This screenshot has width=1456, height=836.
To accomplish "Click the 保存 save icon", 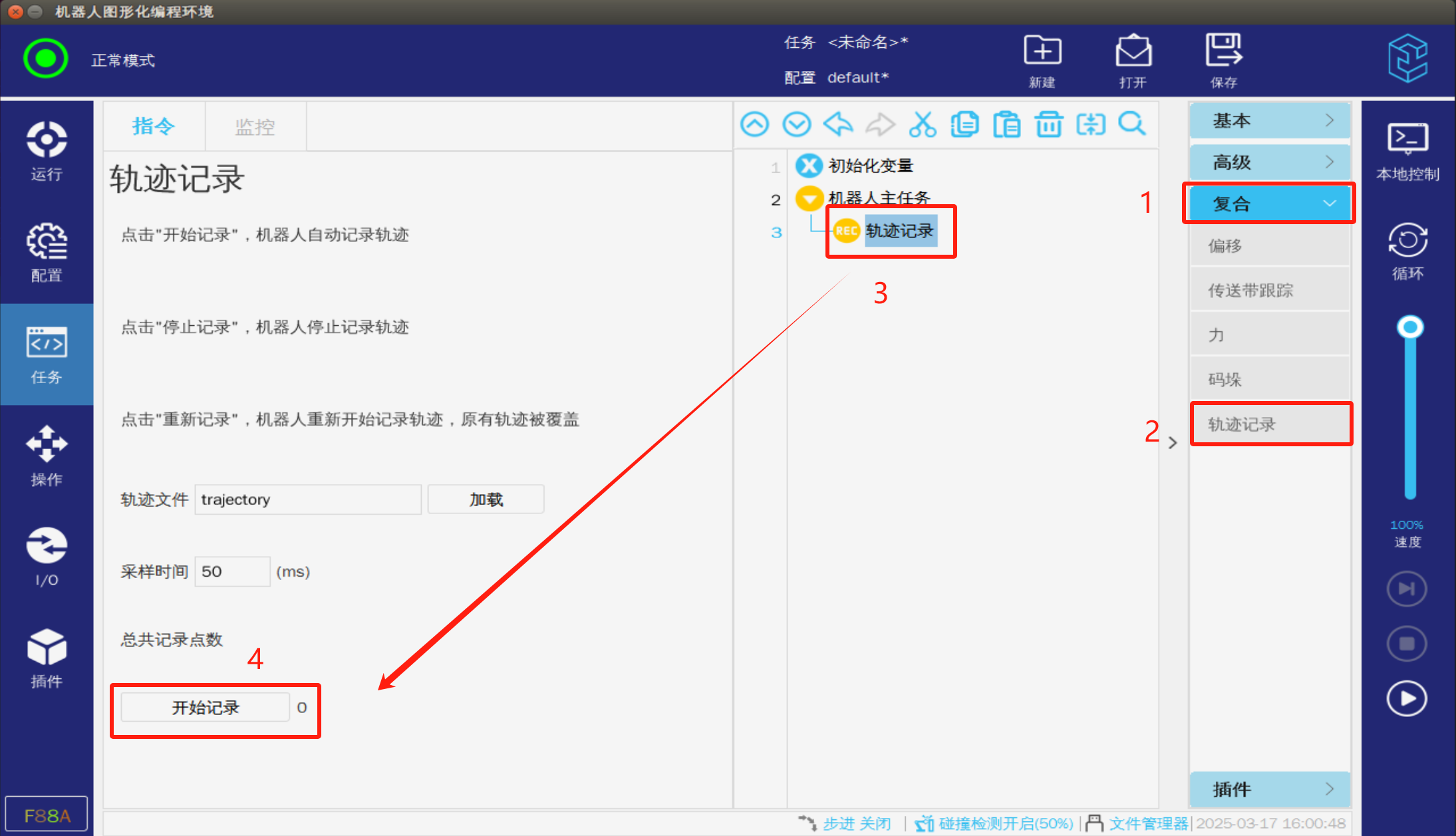I will click(x=1223, y=60).
